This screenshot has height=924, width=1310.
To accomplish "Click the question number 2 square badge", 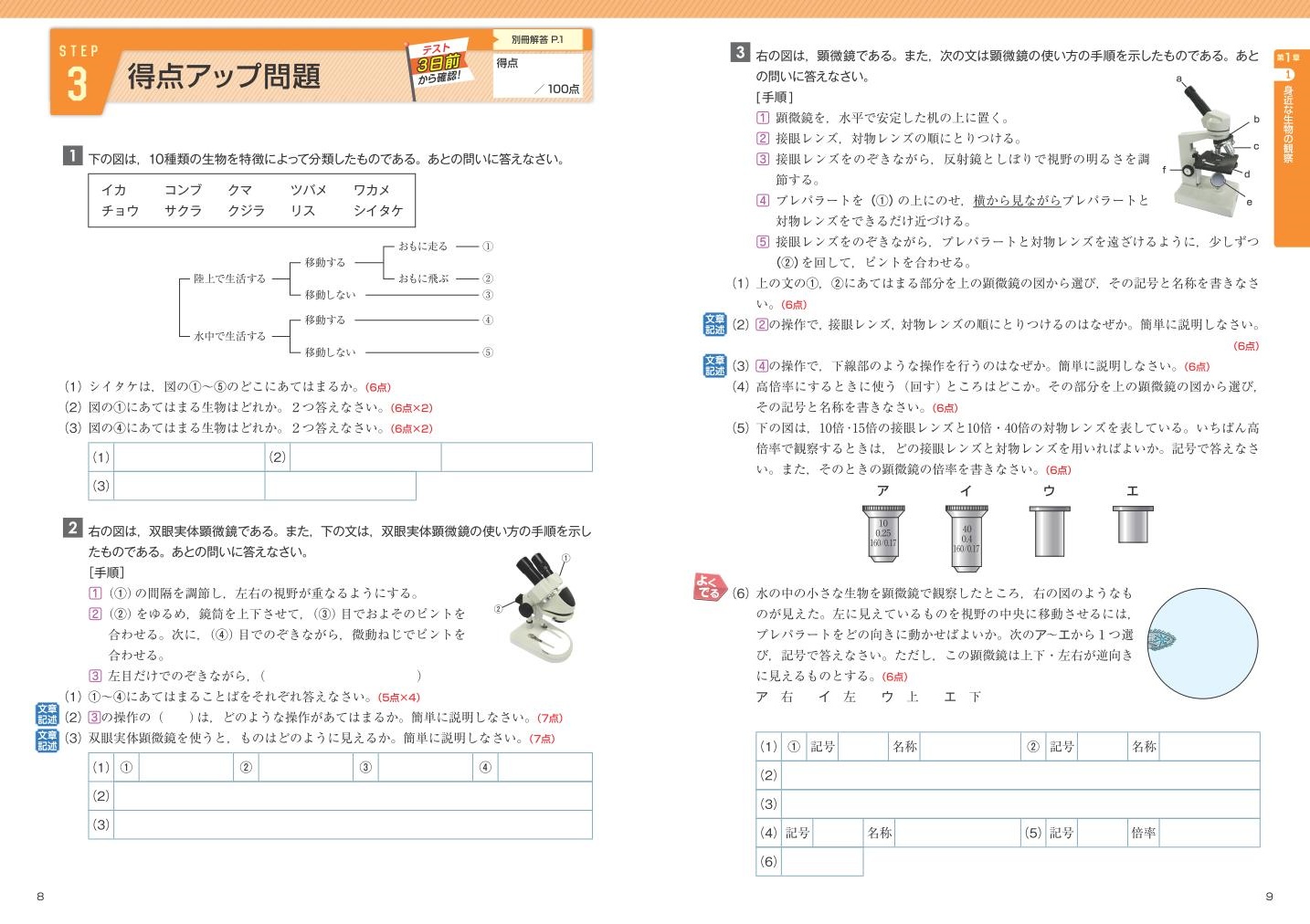I will pyautogui.click(x=72, y=527).
